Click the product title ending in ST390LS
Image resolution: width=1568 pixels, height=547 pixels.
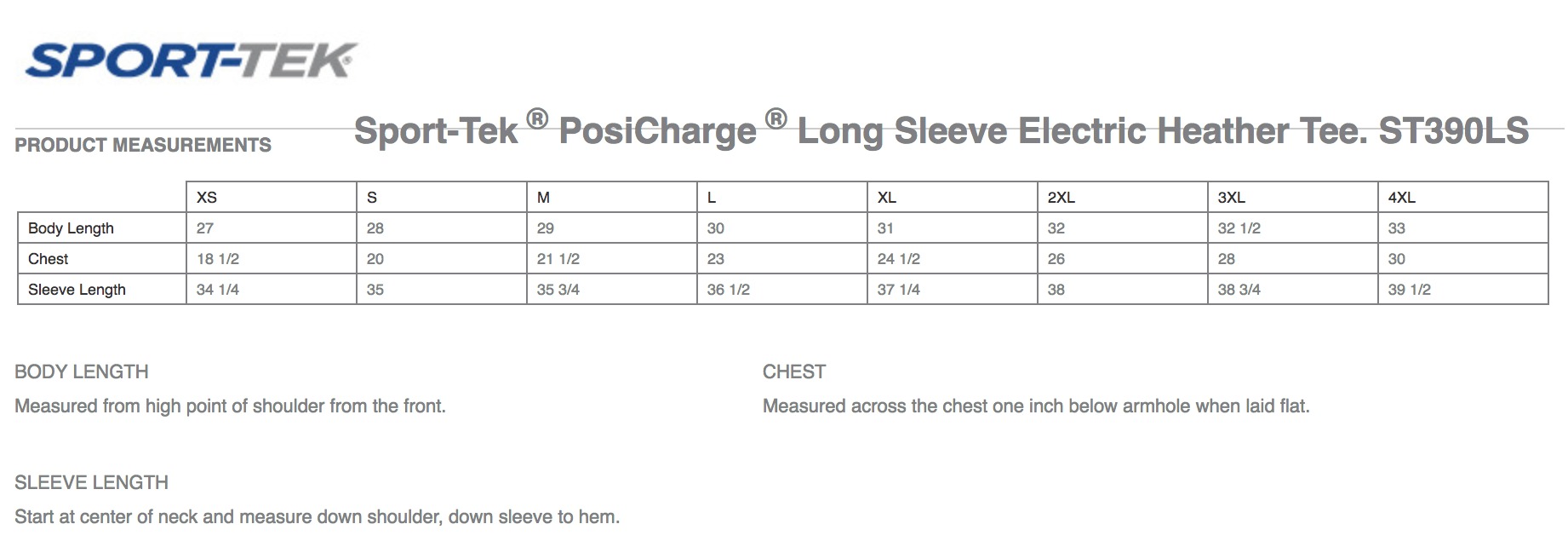[x=941, y=130]
